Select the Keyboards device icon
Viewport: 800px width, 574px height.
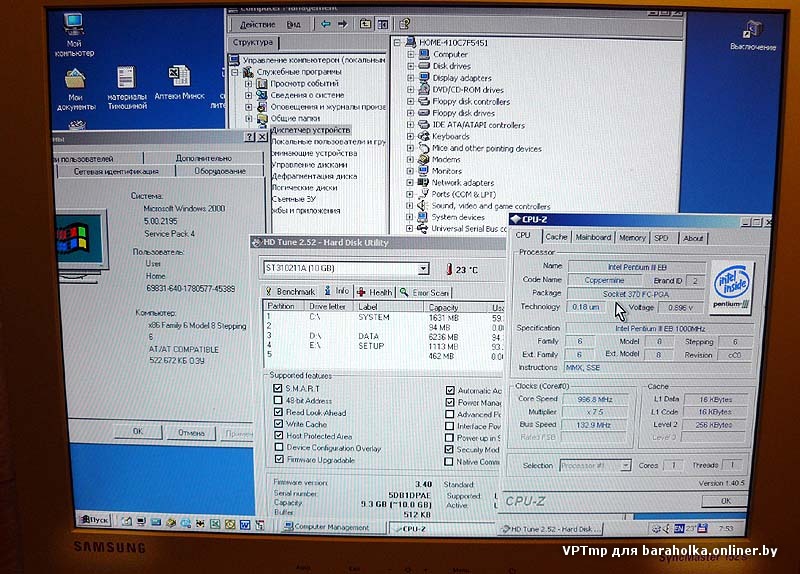click(x=423, y=136)
